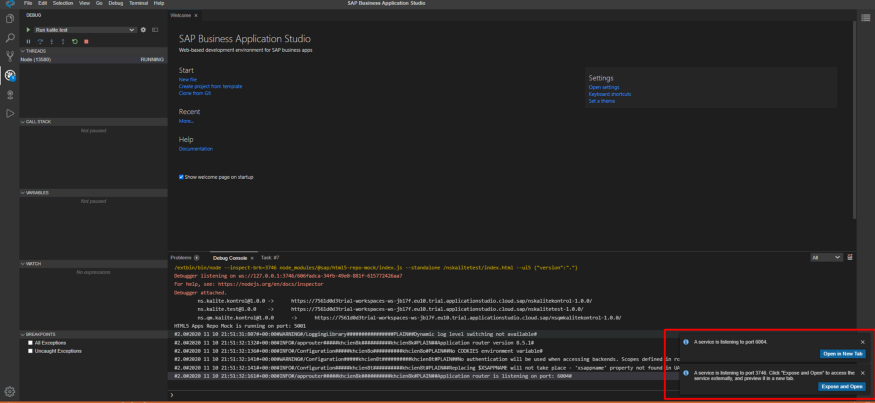Collapse the THREADS section

tap(93, 51)
